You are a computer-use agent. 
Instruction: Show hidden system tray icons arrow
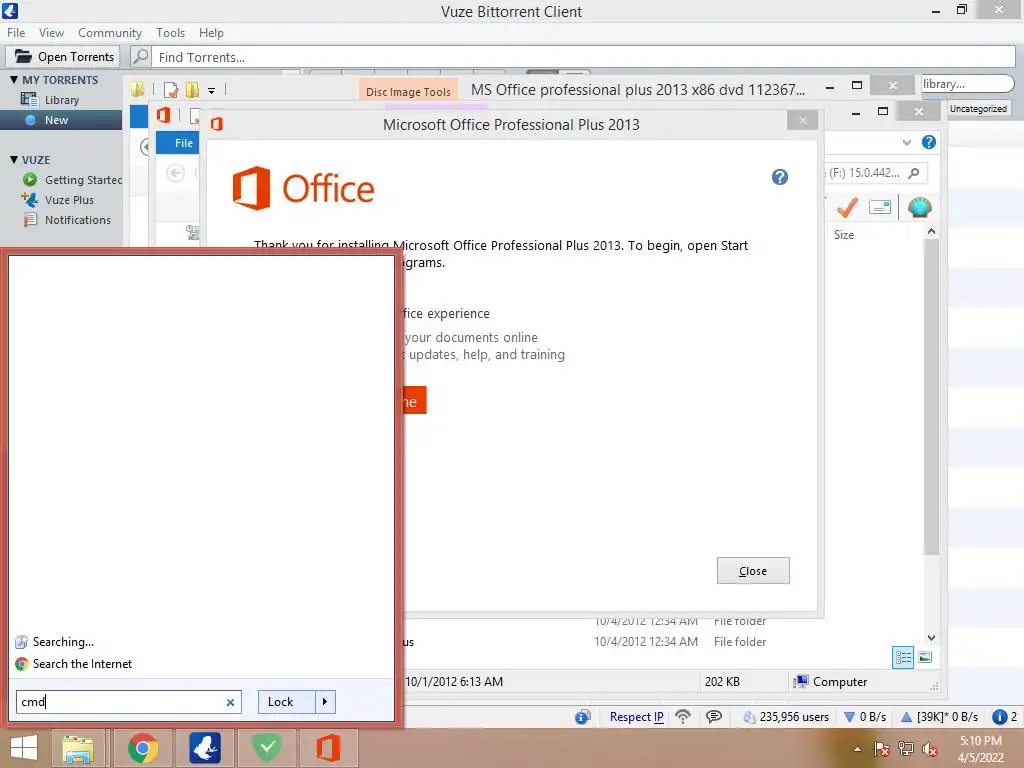(x=857, y=749)
